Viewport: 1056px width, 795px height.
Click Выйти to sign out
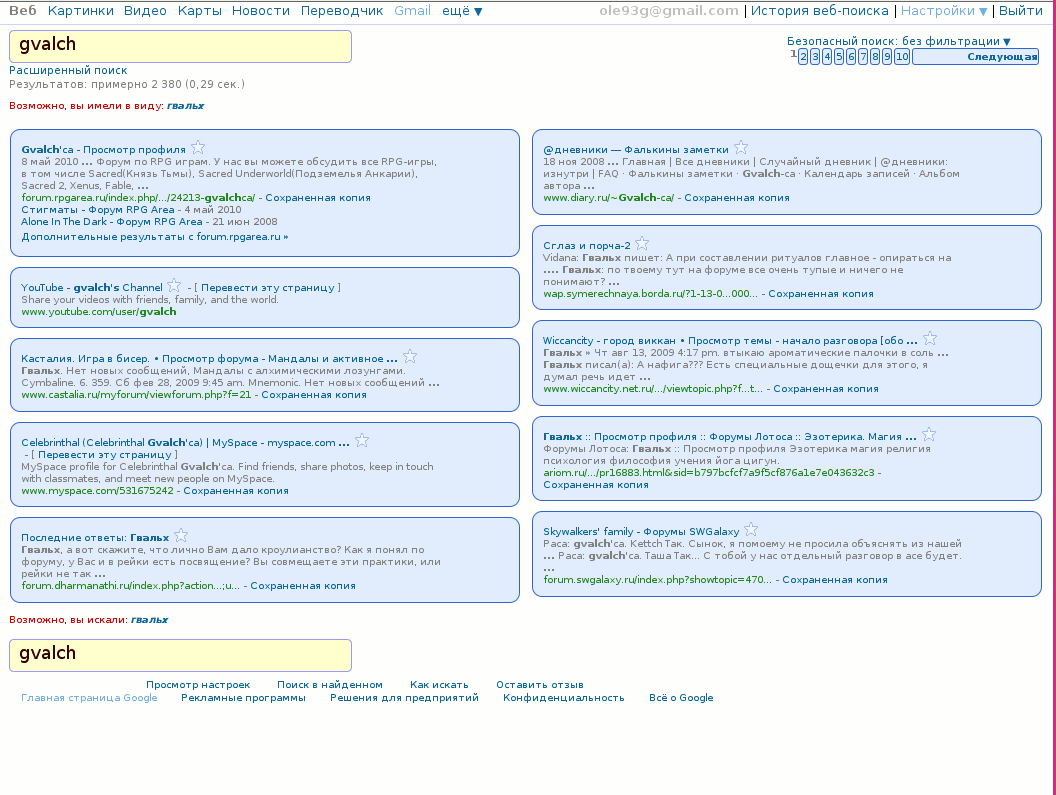(1020, 11)
